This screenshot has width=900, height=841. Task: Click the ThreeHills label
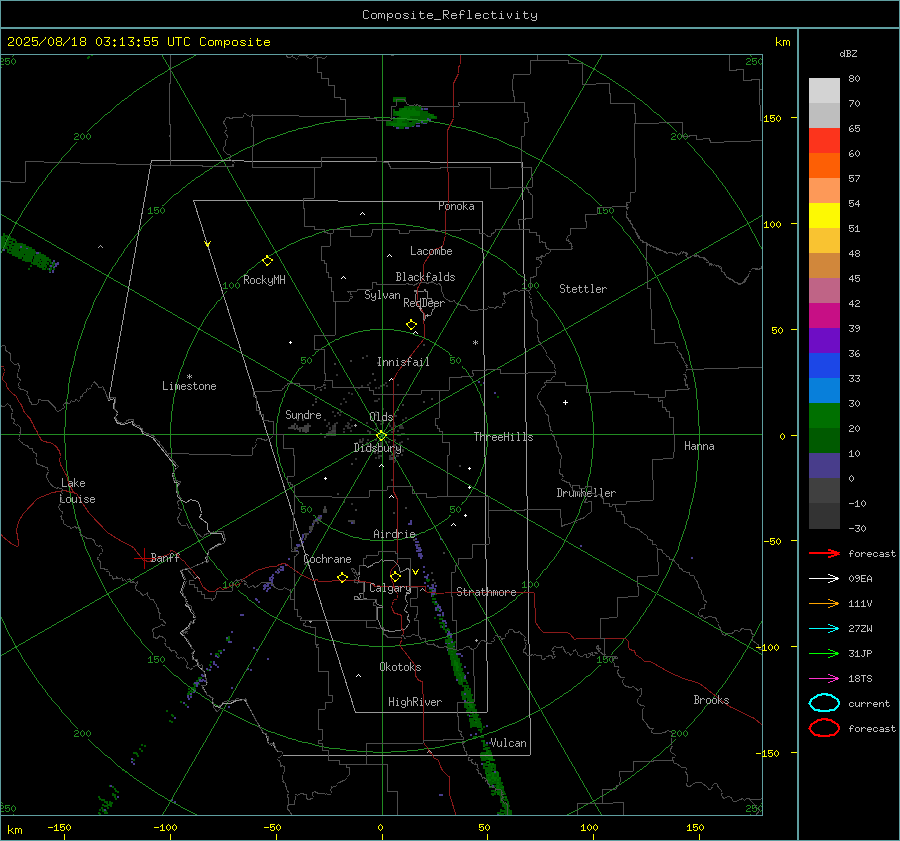coord(503,437)
